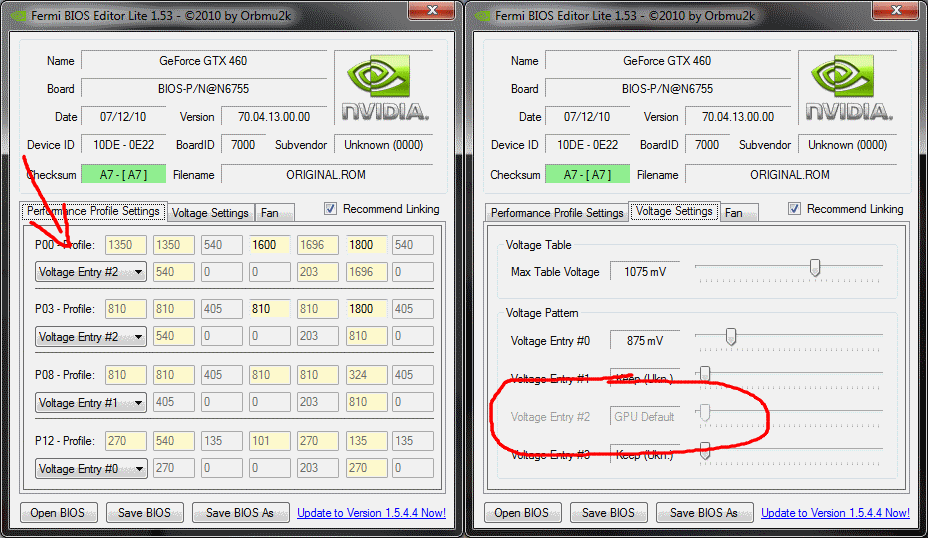This screenshot has width=928, height=538.
Task: Click Save BIOS As in right window
Action: (x=704, y=513)
